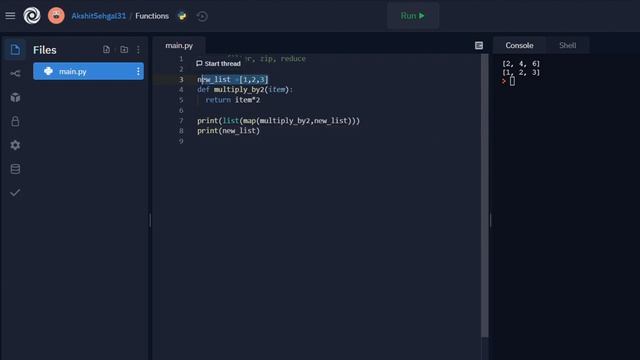Open the hamburger menu

10,16
